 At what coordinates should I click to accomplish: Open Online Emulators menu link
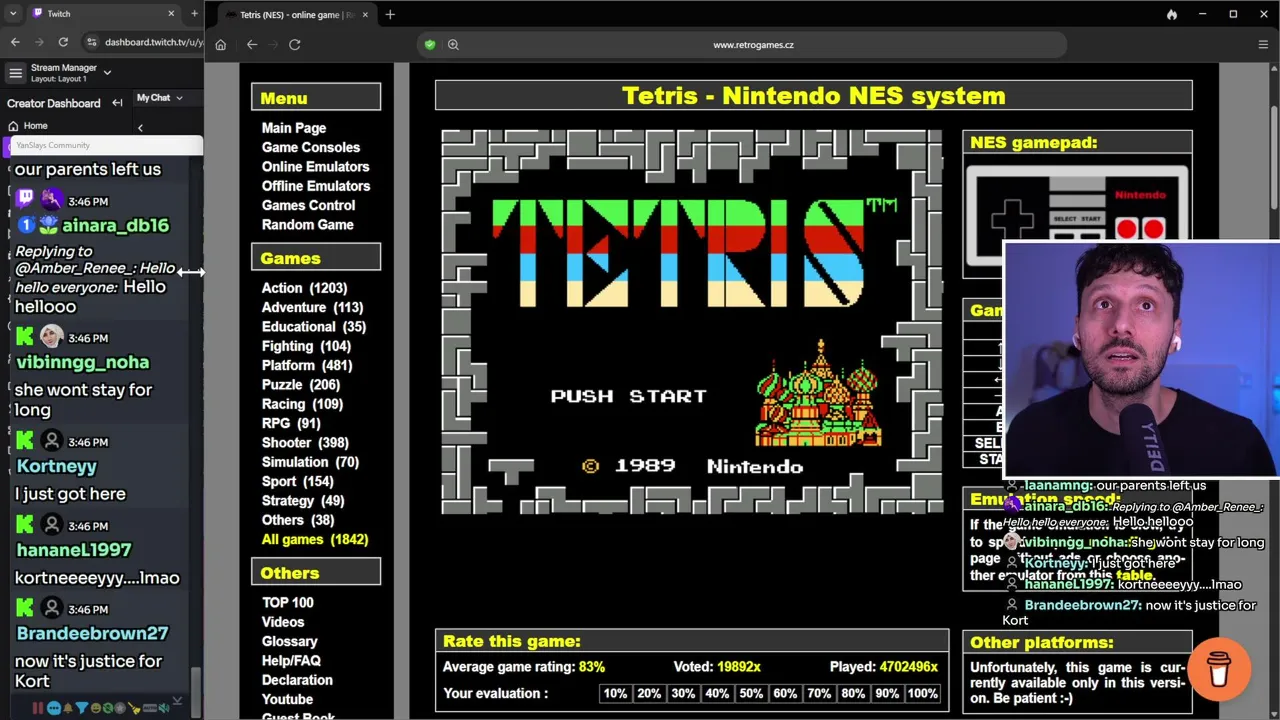[x=316, y=167]
